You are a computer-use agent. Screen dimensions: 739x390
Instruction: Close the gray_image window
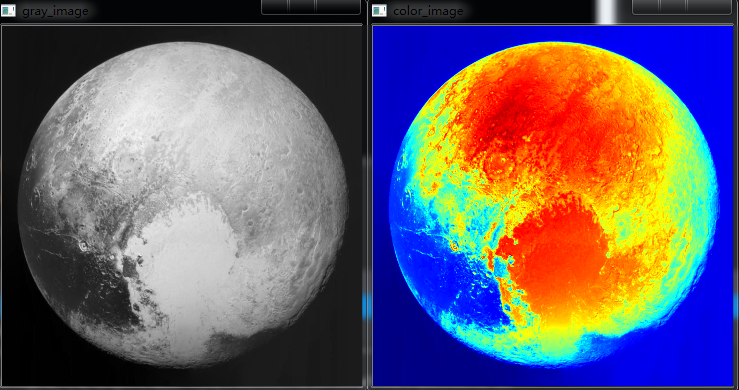pos(337,6)
